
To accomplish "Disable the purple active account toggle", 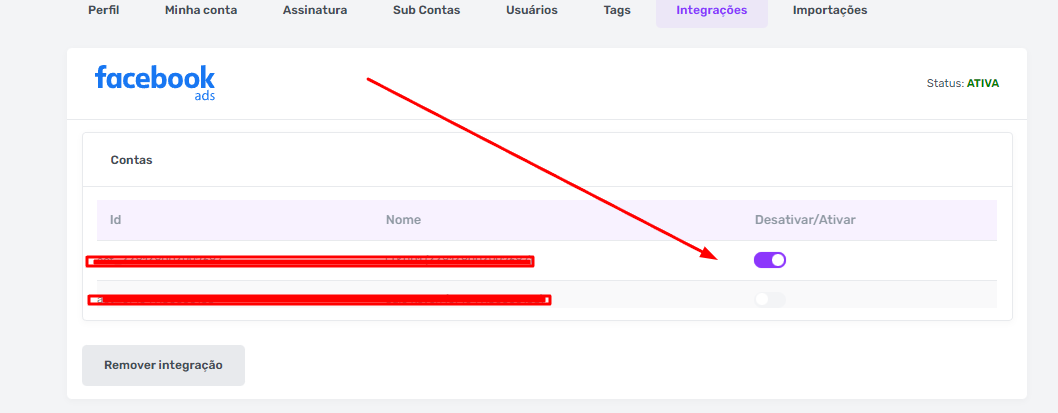I will 770,260.
